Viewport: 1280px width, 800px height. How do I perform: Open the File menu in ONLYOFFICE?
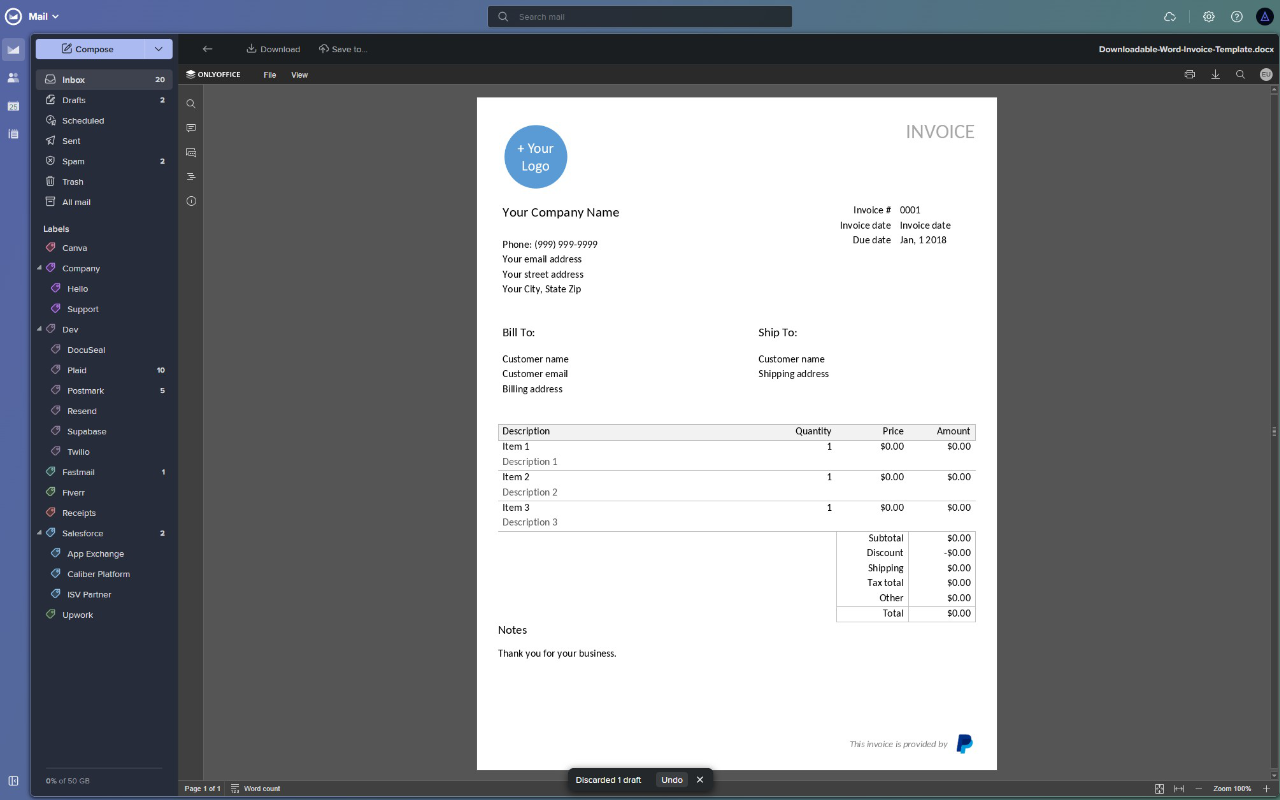pos(269,74)
